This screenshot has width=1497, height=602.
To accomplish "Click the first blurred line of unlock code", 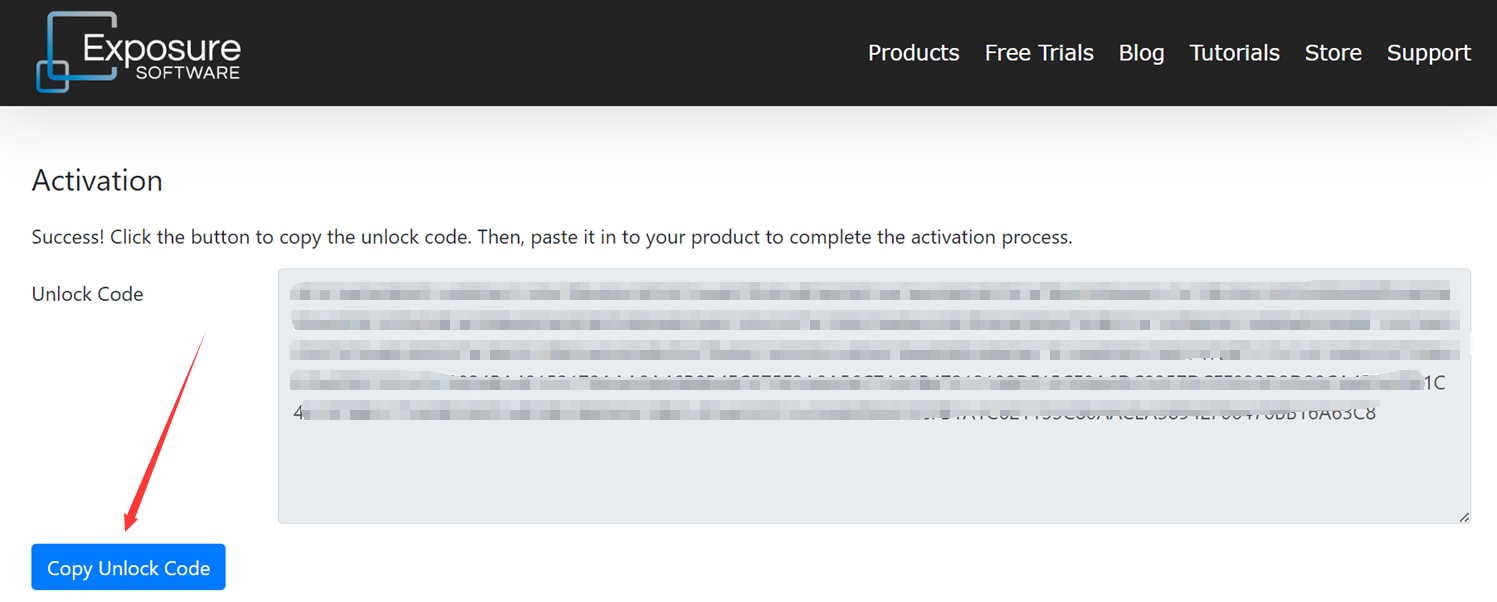I will 870,294.
